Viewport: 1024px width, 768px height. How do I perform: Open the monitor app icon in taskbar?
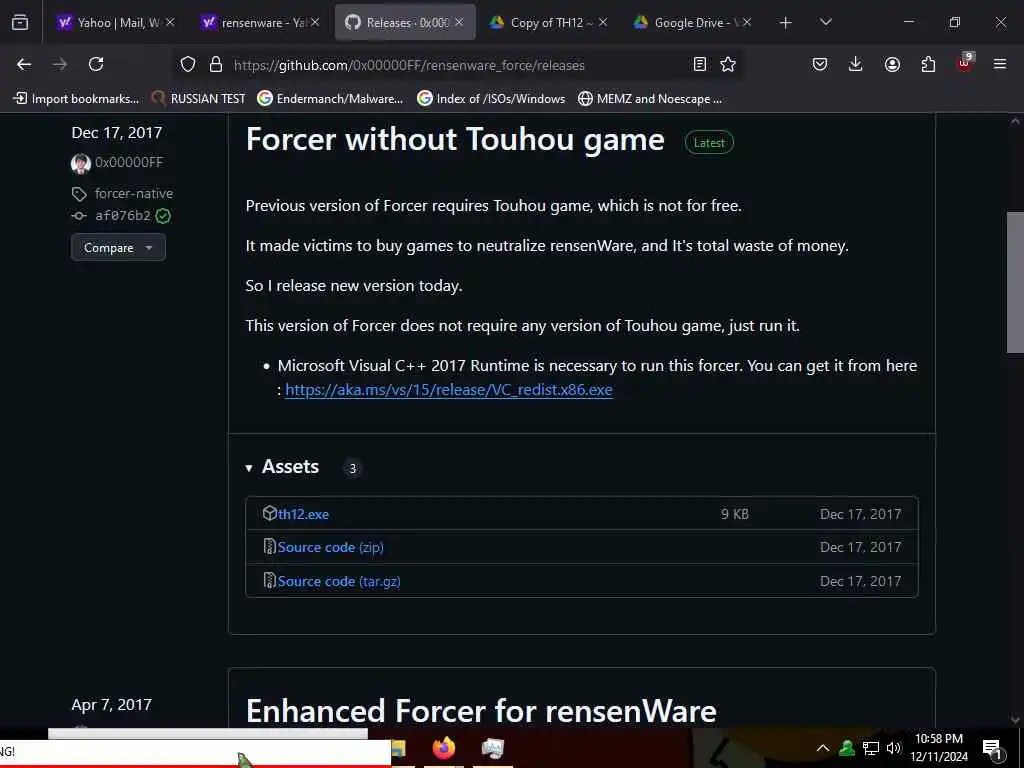[493, 748]
